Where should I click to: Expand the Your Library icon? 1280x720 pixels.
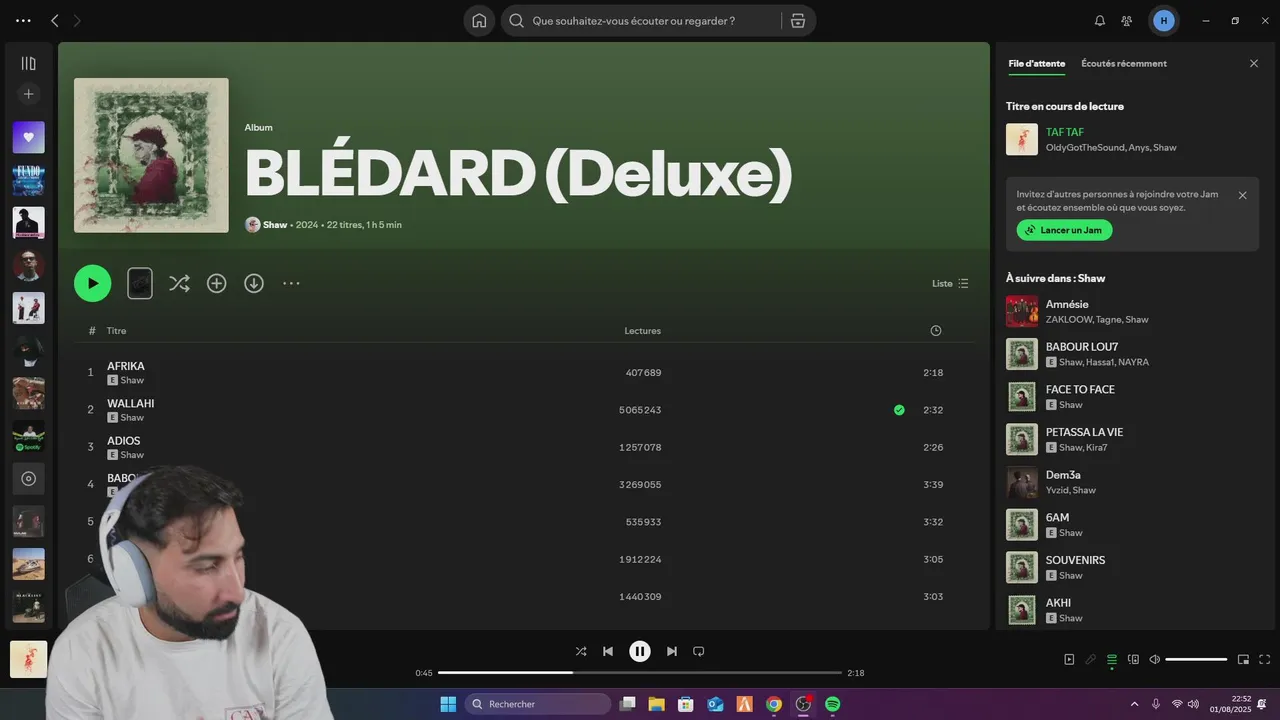[x=28, y=63]
